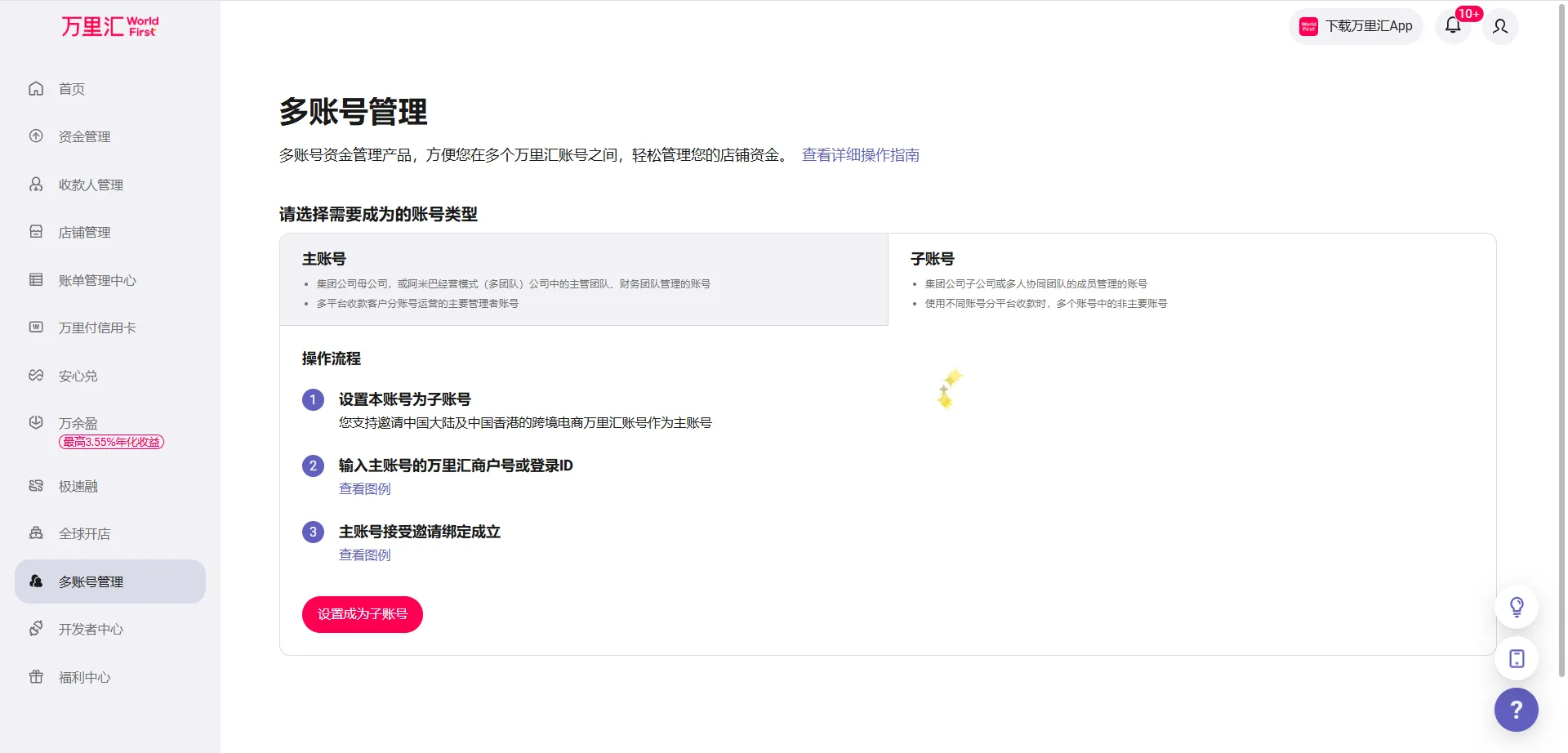Click the mobile phone floating icon
Viewport: 1568px width, 753px height.
pyautogui.click(x=1516, y=658)
